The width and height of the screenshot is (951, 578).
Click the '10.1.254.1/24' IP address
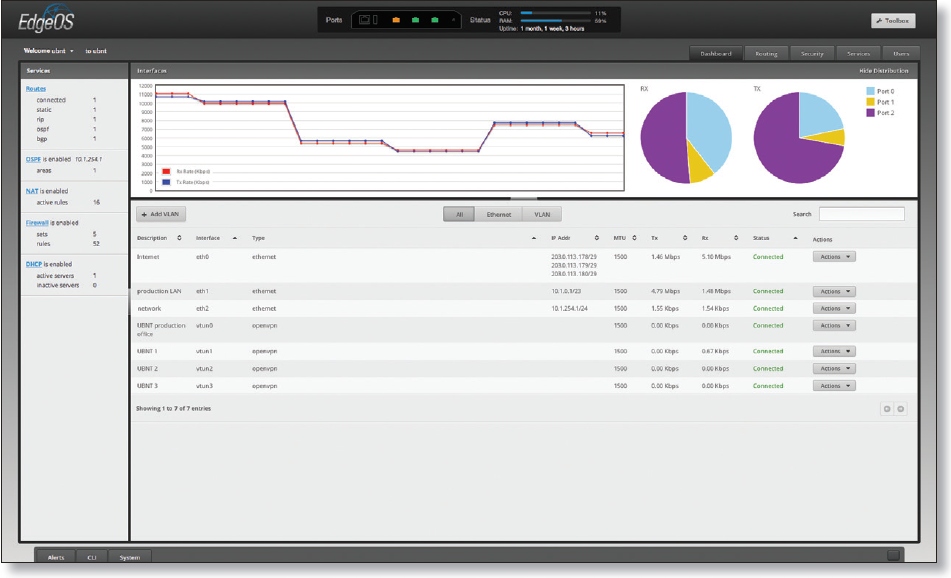[x=570, y=308]
